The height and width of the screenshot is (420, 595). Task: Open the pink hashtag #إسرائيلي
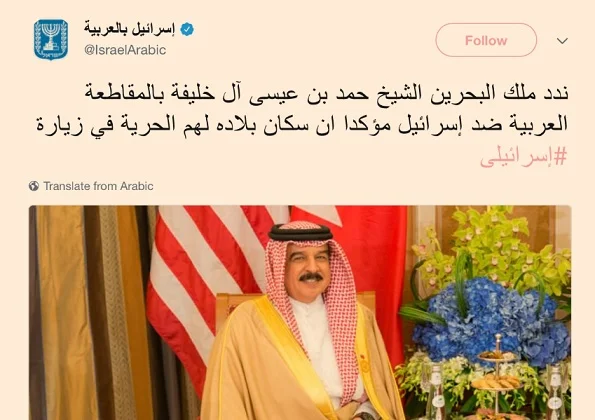[523, 157]
